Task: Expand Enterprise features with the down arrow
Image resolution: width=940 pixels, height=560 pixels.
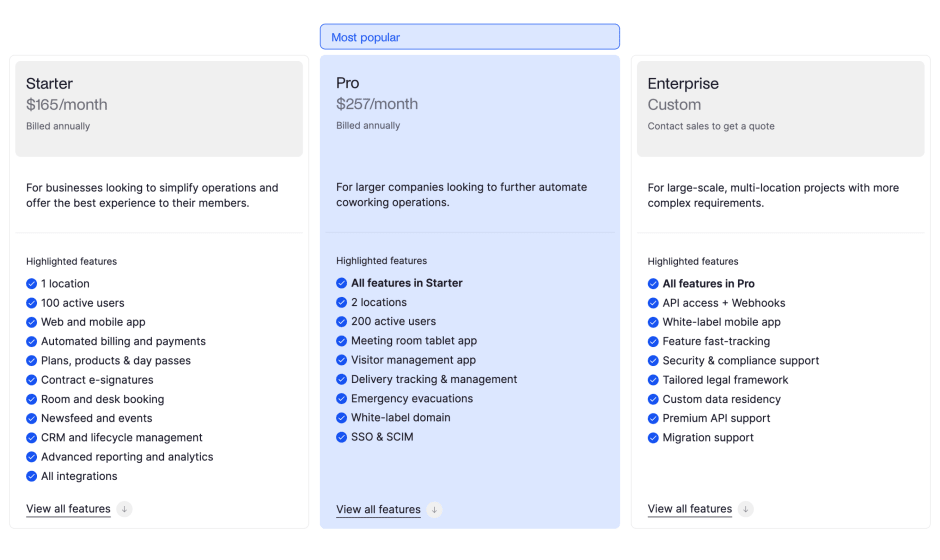Action: point(745,509)
